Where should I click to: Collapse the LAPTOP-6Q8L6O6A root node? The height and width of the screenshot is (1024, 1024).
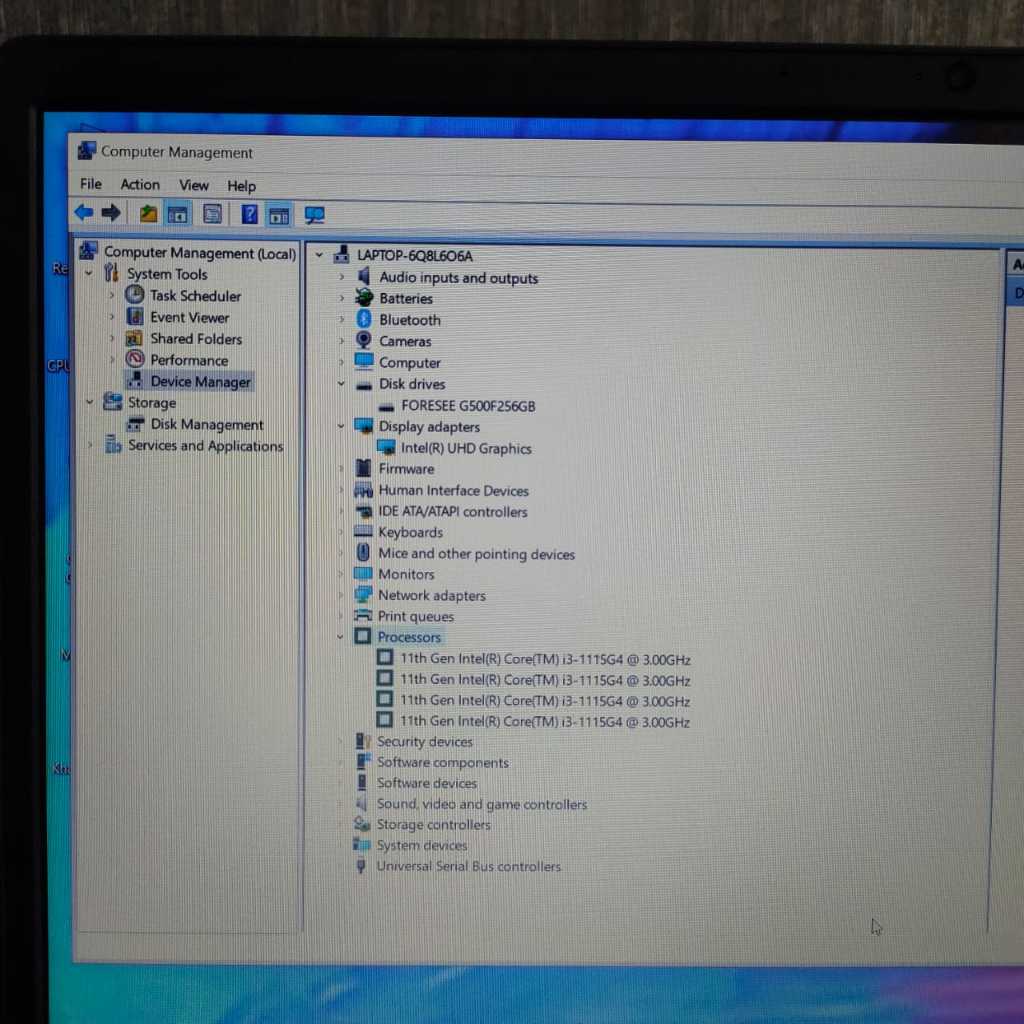click(x=319, y=255)
